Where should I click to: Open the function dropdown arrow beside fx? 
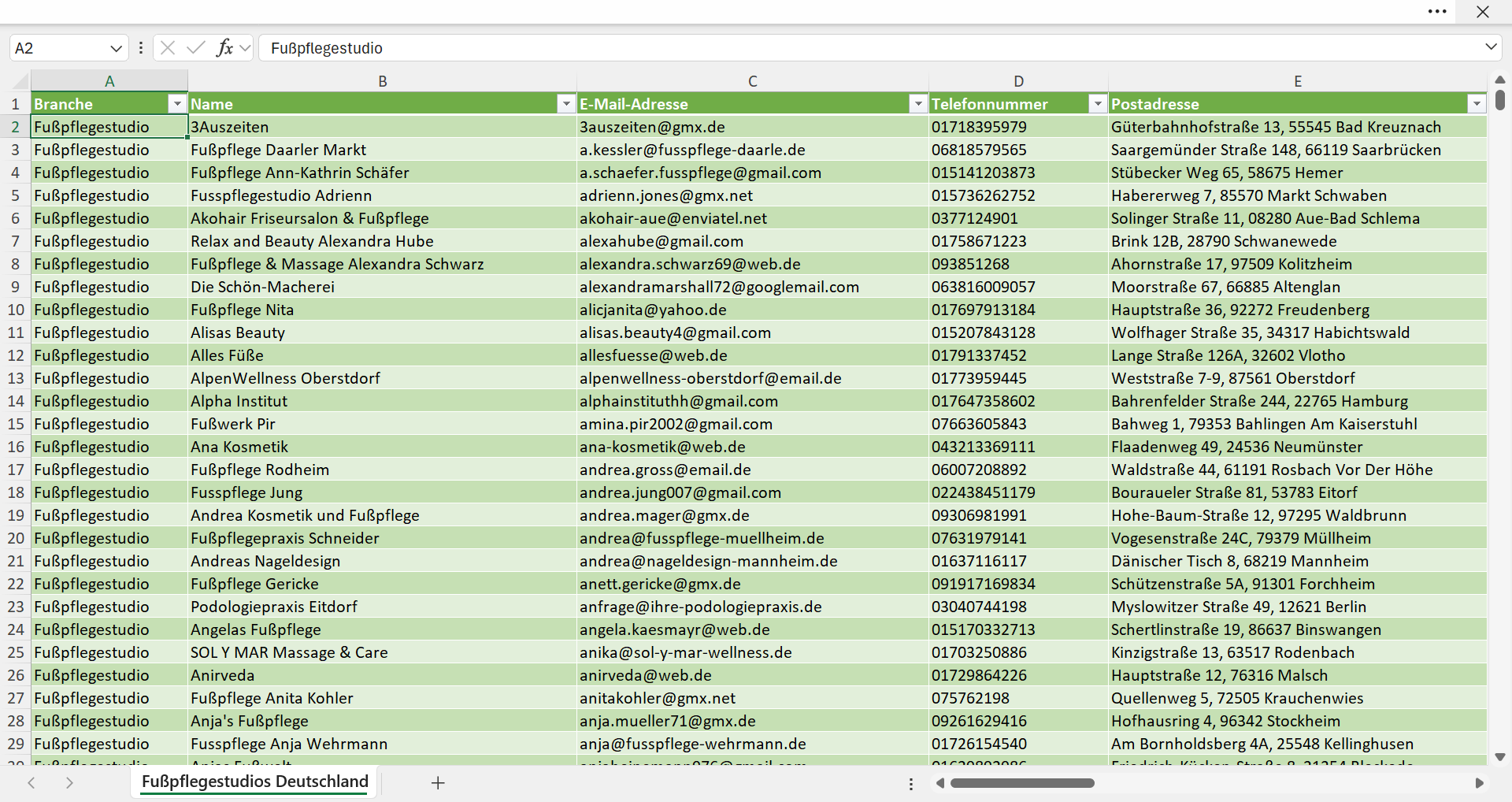[245, 48]
